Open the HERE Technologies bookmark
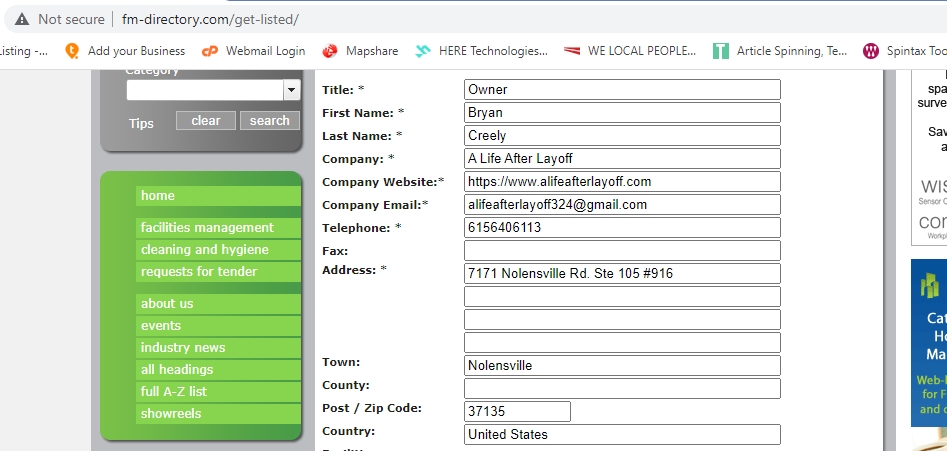 click(482, 51)
